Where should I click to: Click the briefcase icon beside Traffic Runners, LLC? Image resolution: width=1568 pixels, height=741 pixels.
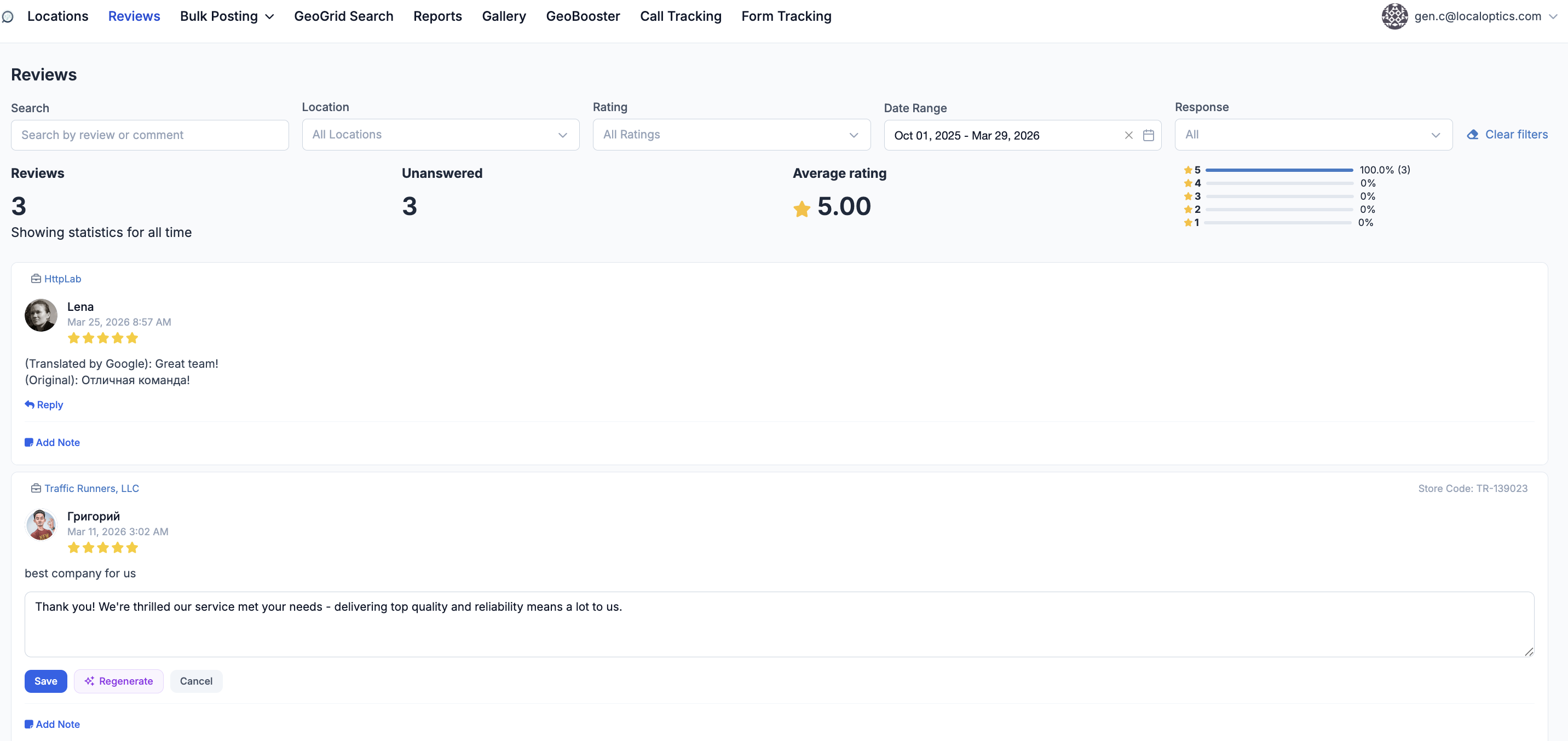pos(36,488)
